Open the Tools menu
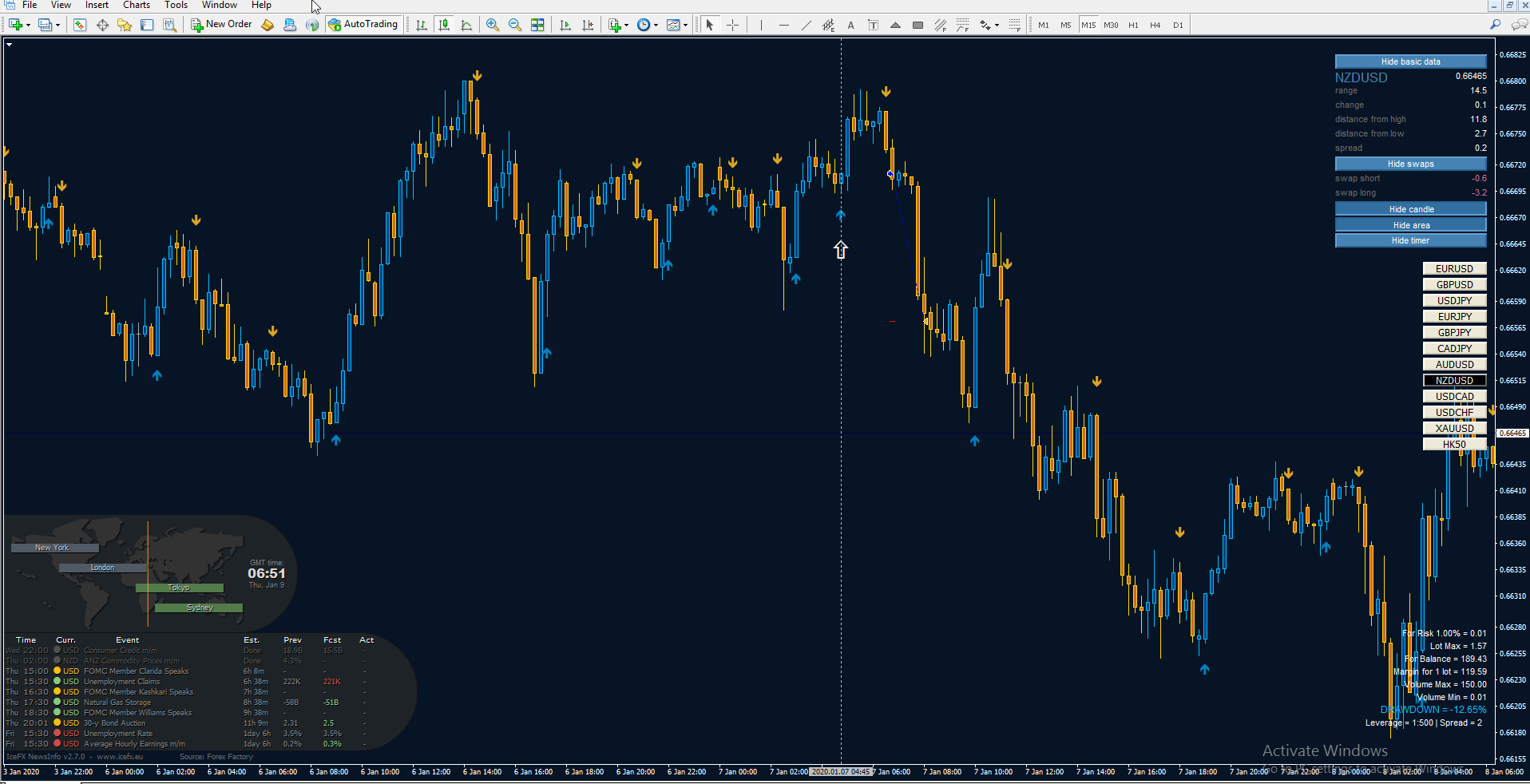 coord(176,5)
